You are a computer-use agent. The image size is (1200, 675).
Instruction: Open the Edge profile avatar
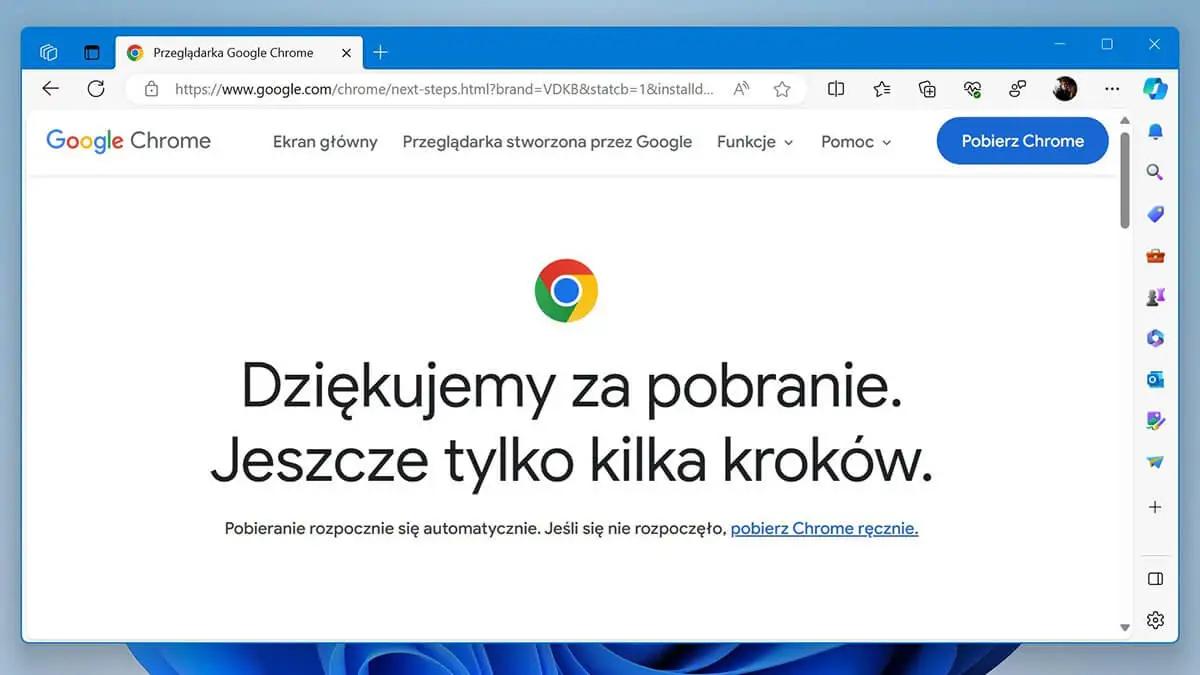(1065, 89)
